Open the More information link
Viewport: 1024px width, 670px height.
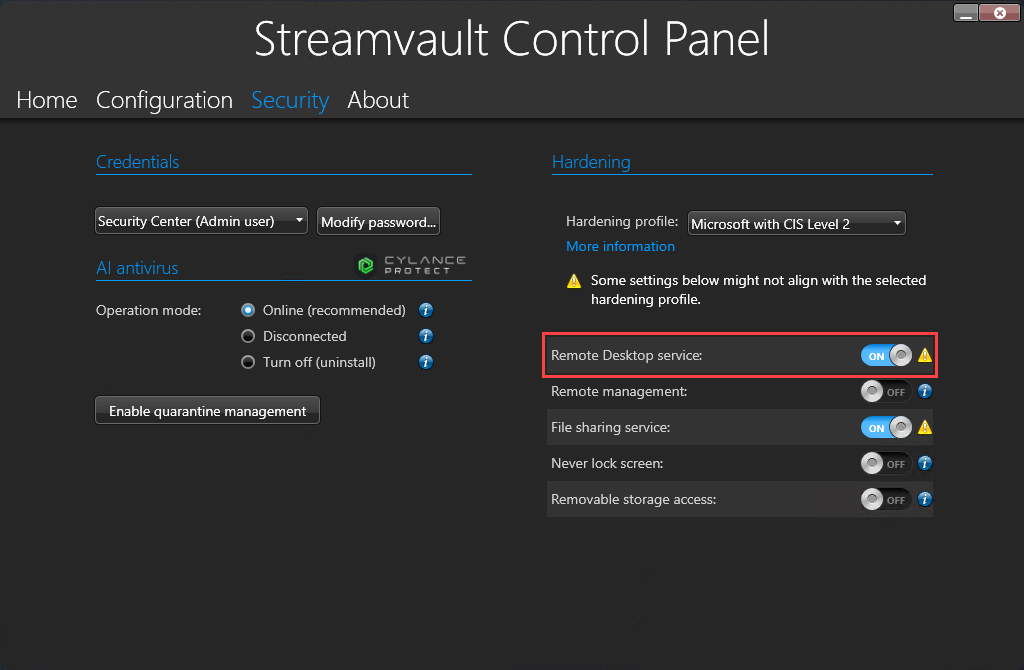tap(620, 246)
